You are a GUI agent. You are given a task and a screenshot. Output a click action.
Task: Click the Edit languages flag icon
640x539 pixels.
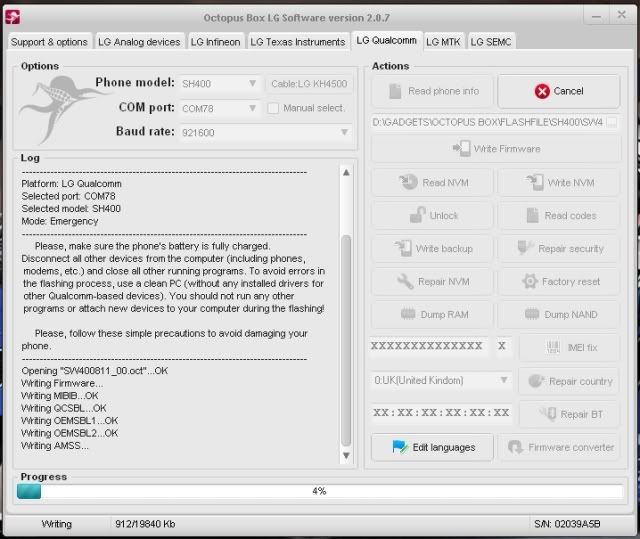[400, 447]
